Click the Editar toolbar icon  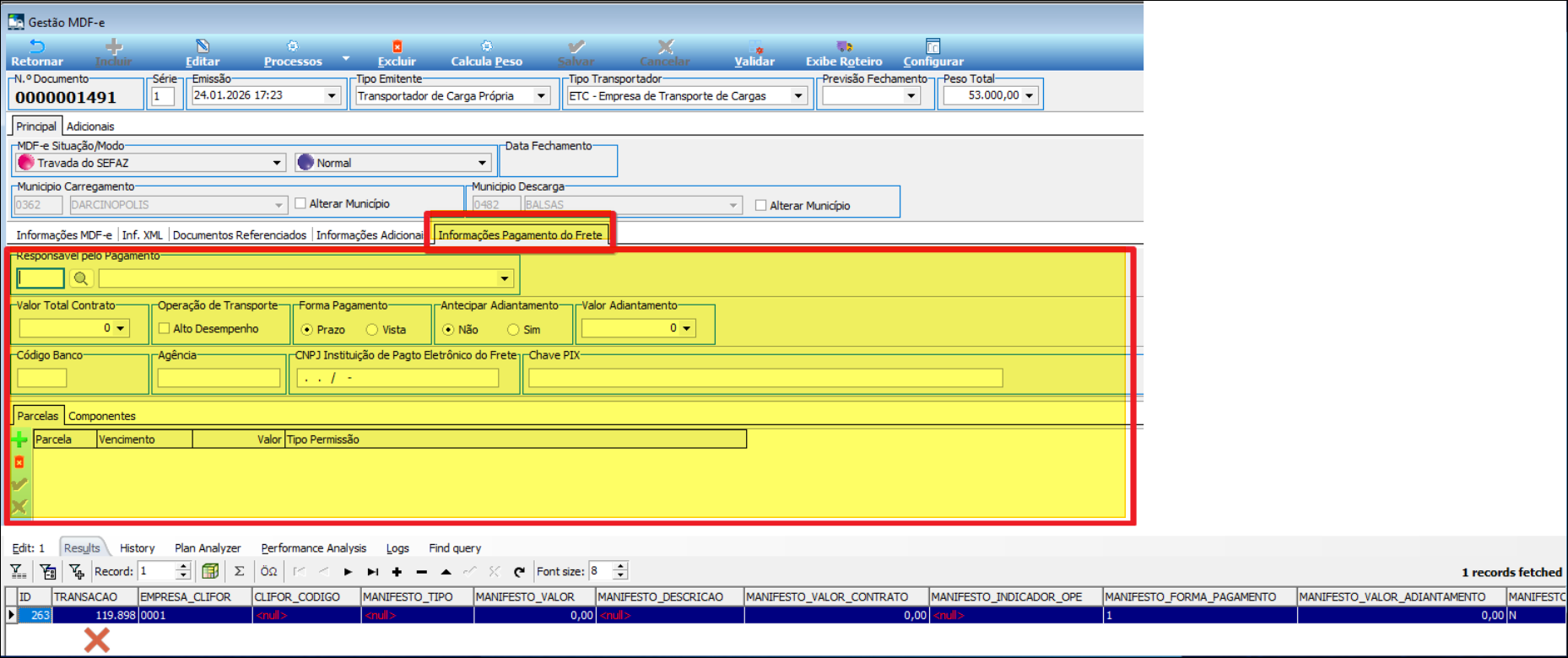(x=203, y=47)
